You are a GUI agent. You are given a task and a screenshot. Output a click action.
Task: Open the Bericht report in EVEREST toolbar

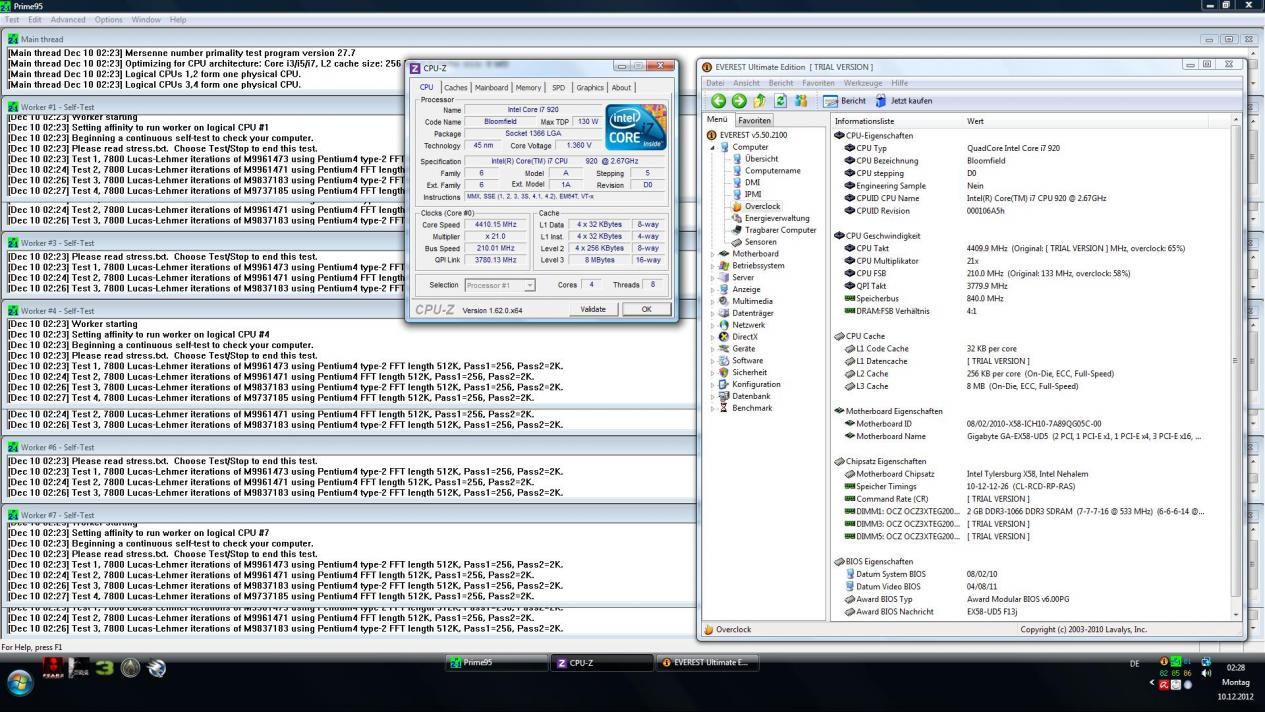click(845, 101)
